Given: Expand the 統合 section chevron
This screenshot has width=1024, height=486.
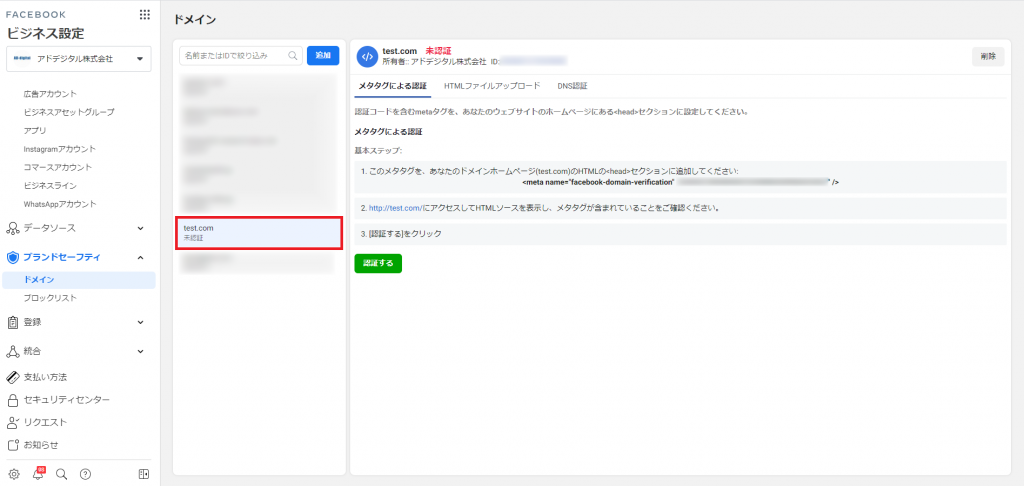Looking at the screenshot, I should (x=140, y=351).
